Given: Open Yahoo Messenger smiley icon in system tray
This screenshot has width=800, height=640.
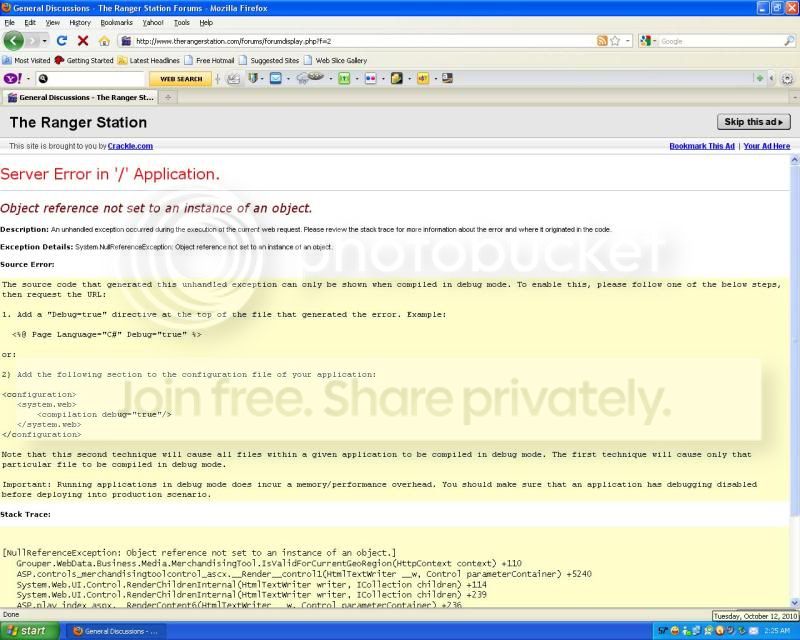Looking at the screenshot, I should pos(674,631).
